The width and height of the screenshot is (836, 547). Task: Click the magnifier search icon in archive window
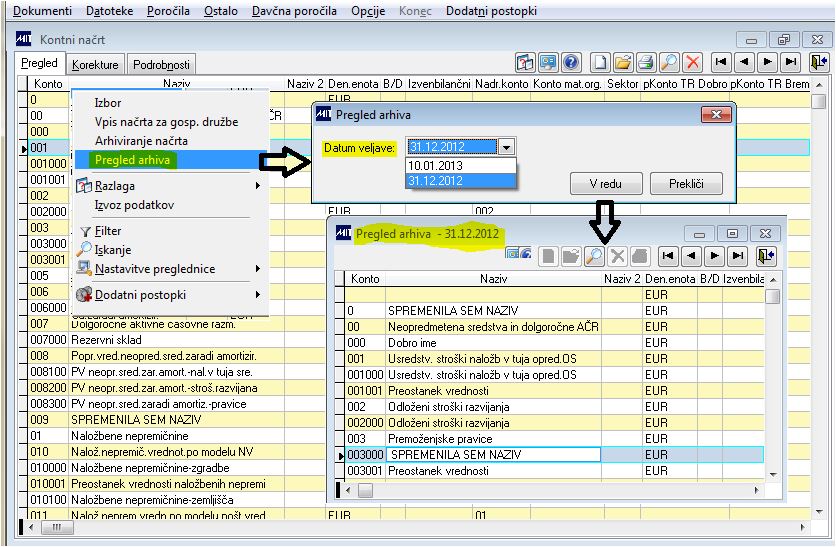594,256
